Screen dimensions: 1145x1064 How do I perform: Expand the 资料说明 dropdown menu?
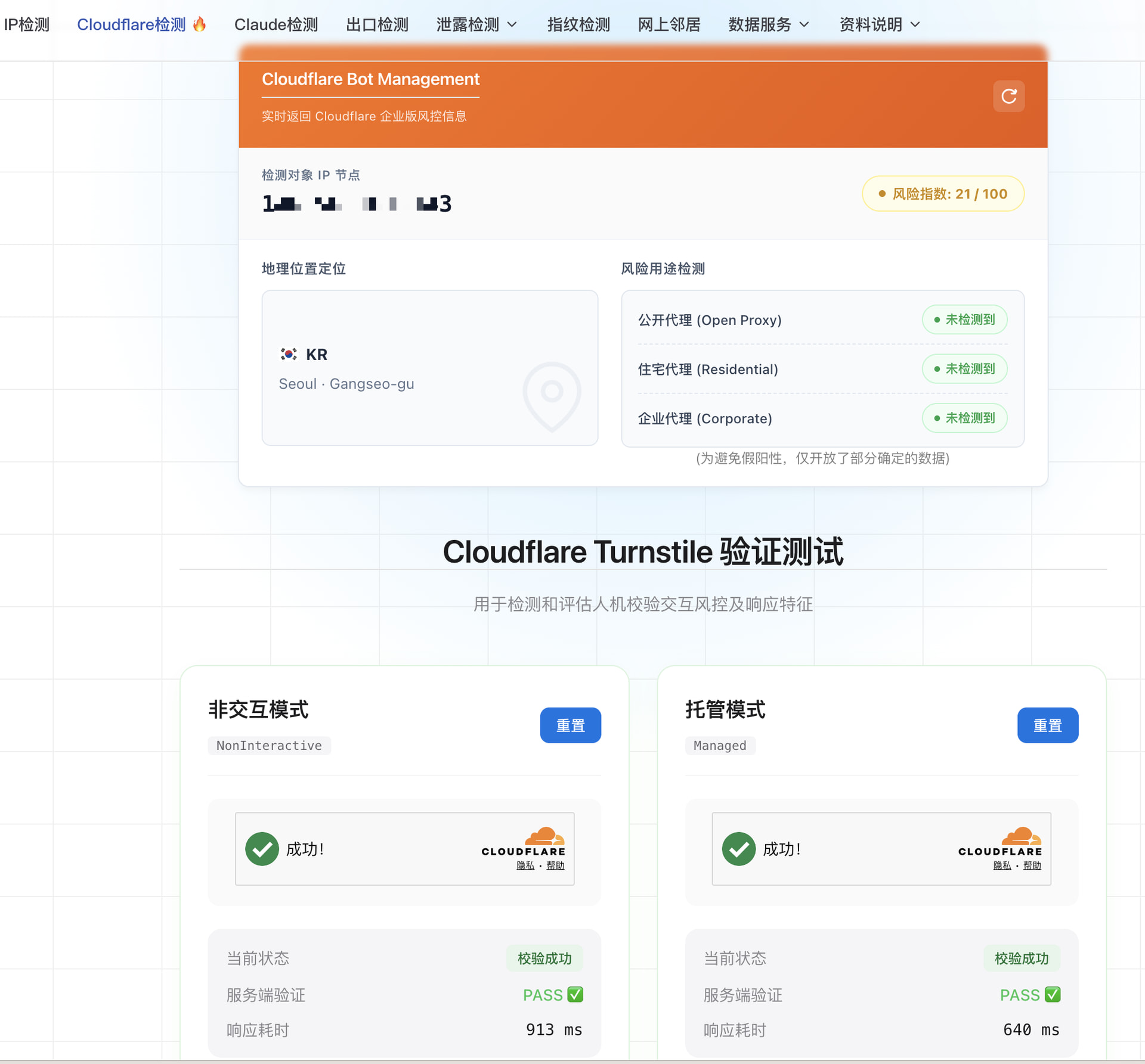[x=880, y=24]
